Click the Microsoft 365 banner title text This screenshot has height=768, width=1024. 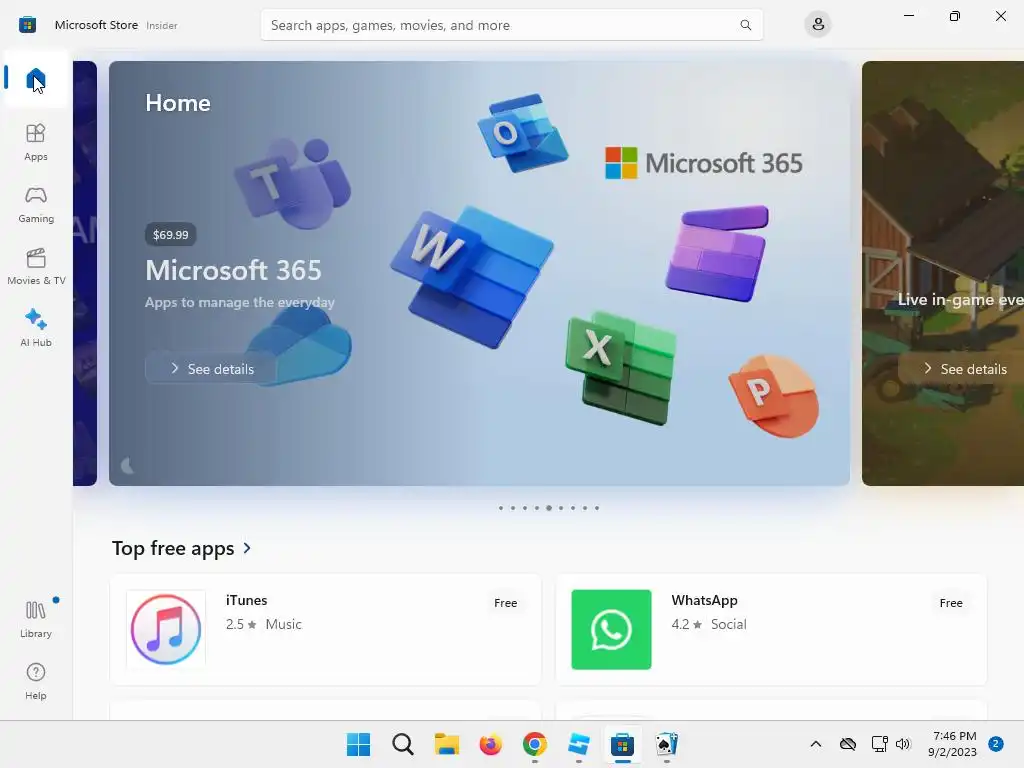[233, 270]
